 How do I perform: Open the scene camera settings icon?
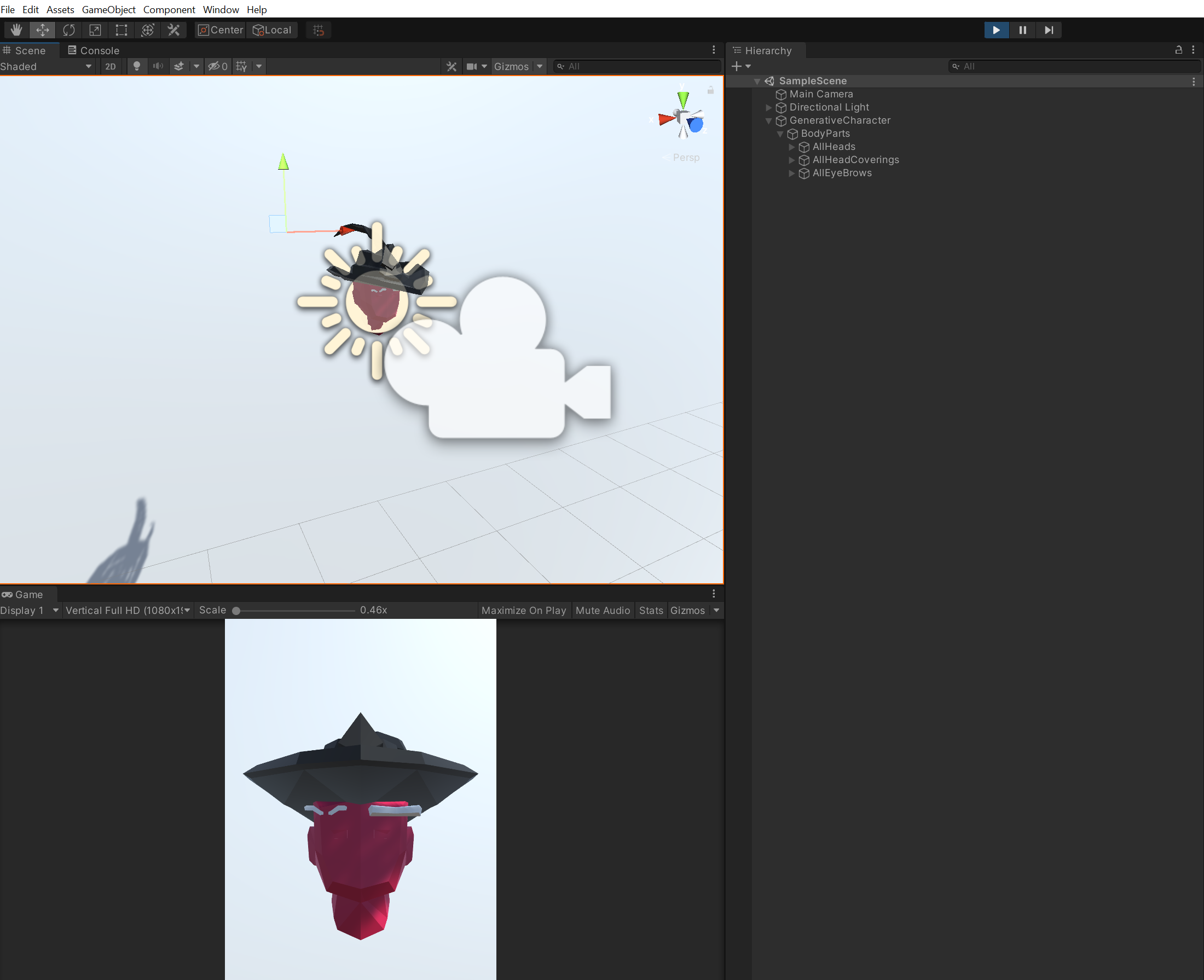[472, 66]
